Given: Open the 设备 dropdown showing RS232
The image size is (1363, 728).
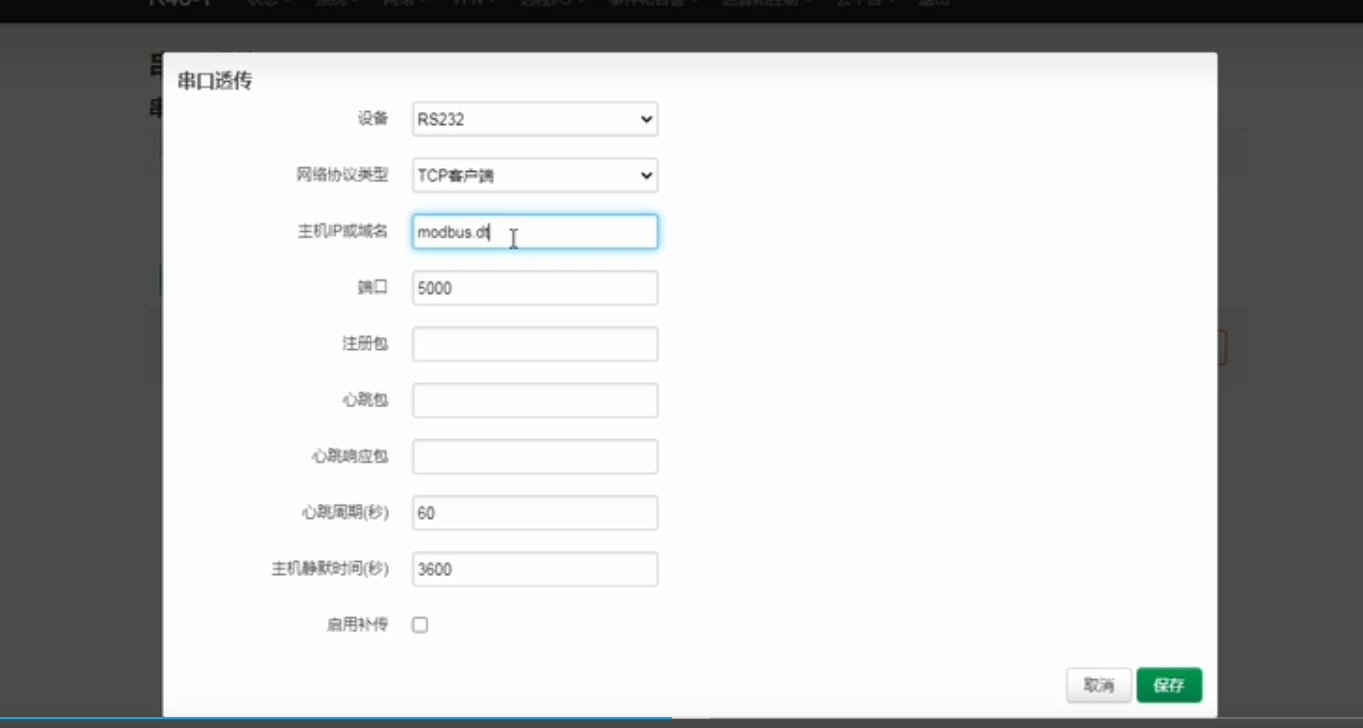Looking at the screenshot, I should [534, 119].
